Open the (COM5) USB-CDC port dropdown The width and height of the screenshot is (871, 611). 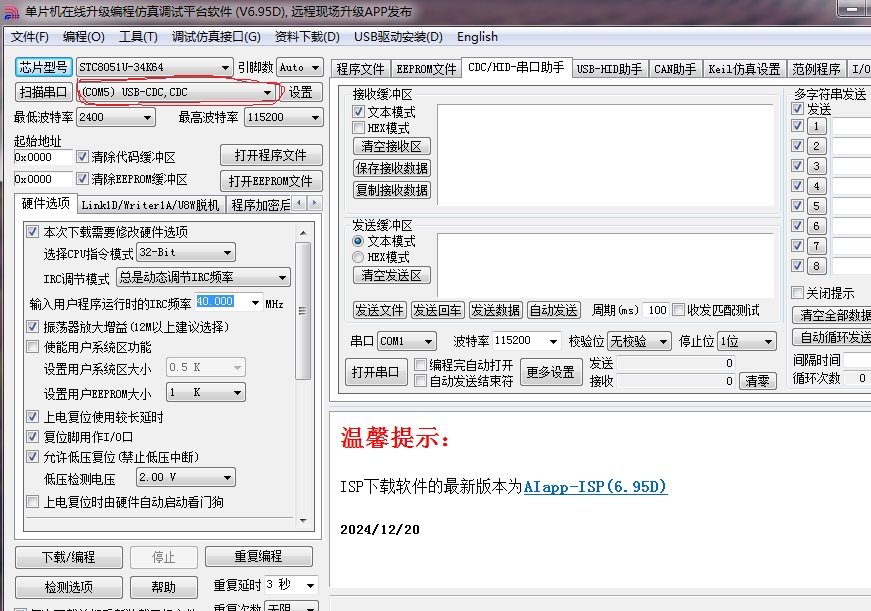point(177,92)
